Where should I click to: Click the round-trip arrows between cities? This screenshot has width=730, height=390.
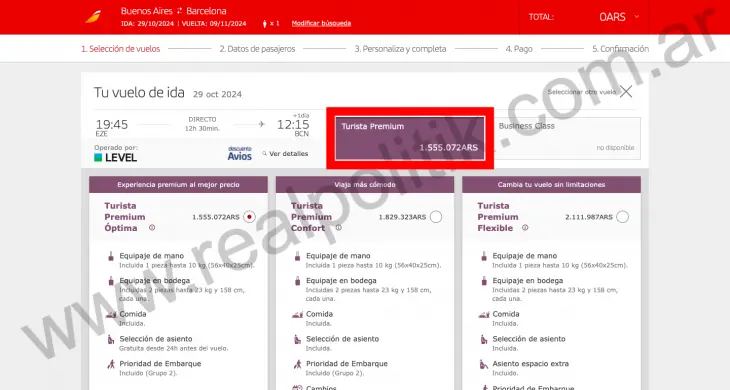pyautogui.click(x=179, y=11)
